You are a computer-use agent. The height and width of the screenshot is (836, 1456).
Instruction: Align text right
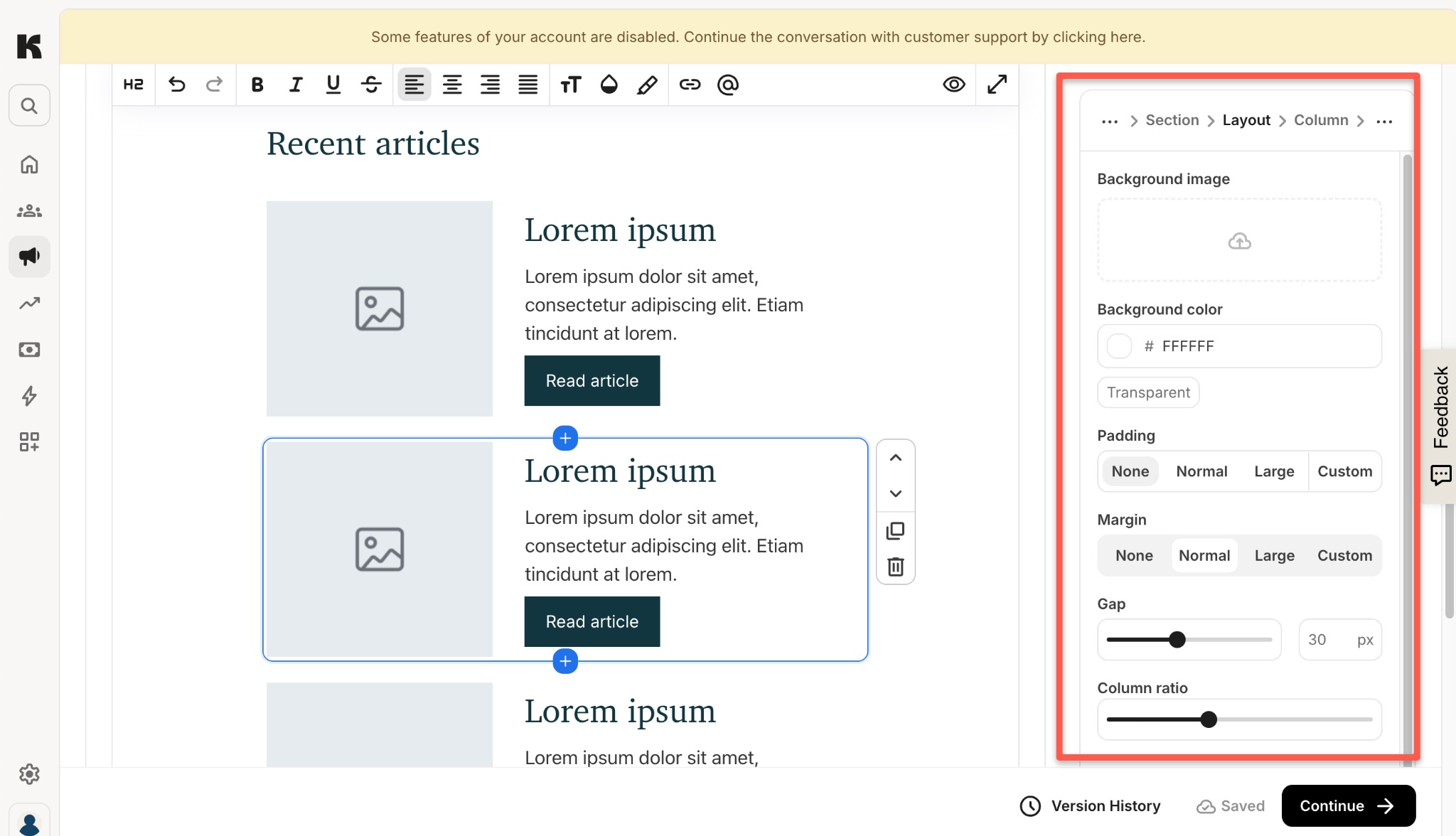[x=490, y=85]
